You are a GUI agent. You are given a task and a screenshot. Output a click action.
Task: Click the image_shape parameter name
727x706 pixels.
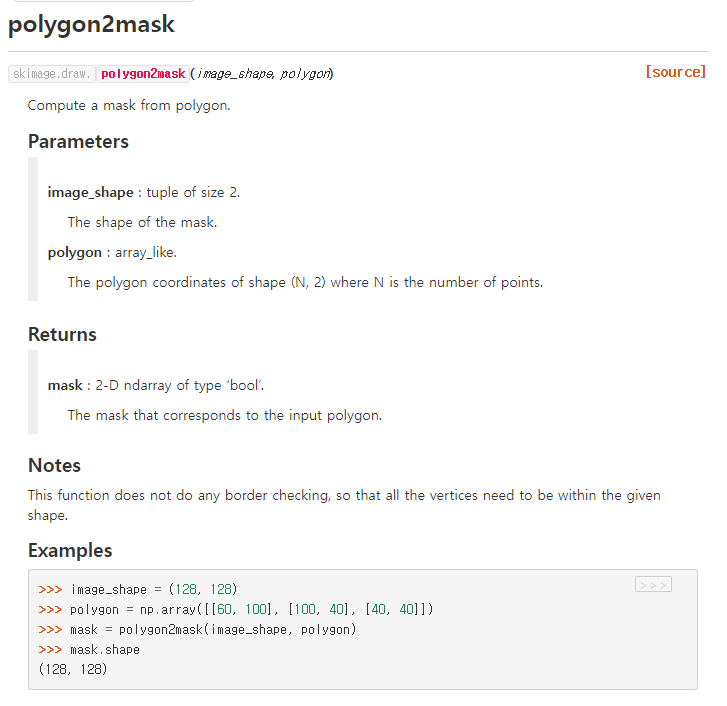90,192
